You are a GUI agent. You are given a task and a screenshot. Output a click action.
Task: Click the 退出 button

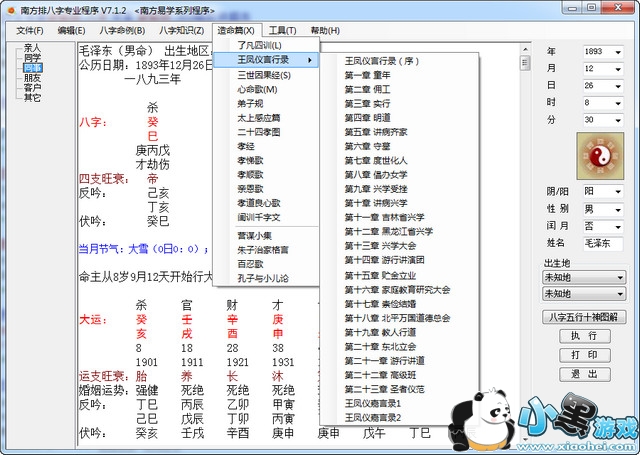click(x=584, y=374)
